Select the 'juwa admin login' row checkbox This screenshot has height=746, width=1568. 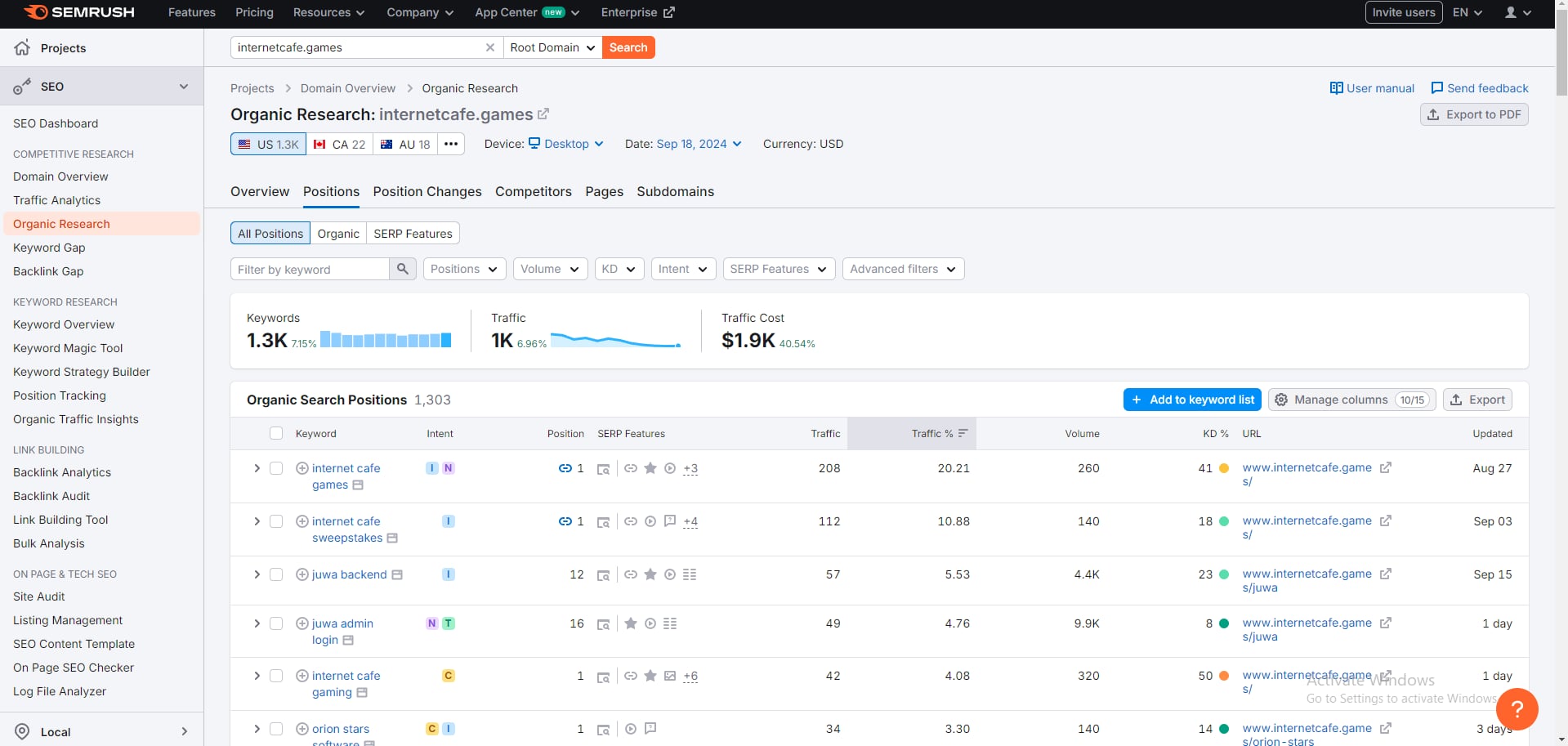tap(276, 623)
